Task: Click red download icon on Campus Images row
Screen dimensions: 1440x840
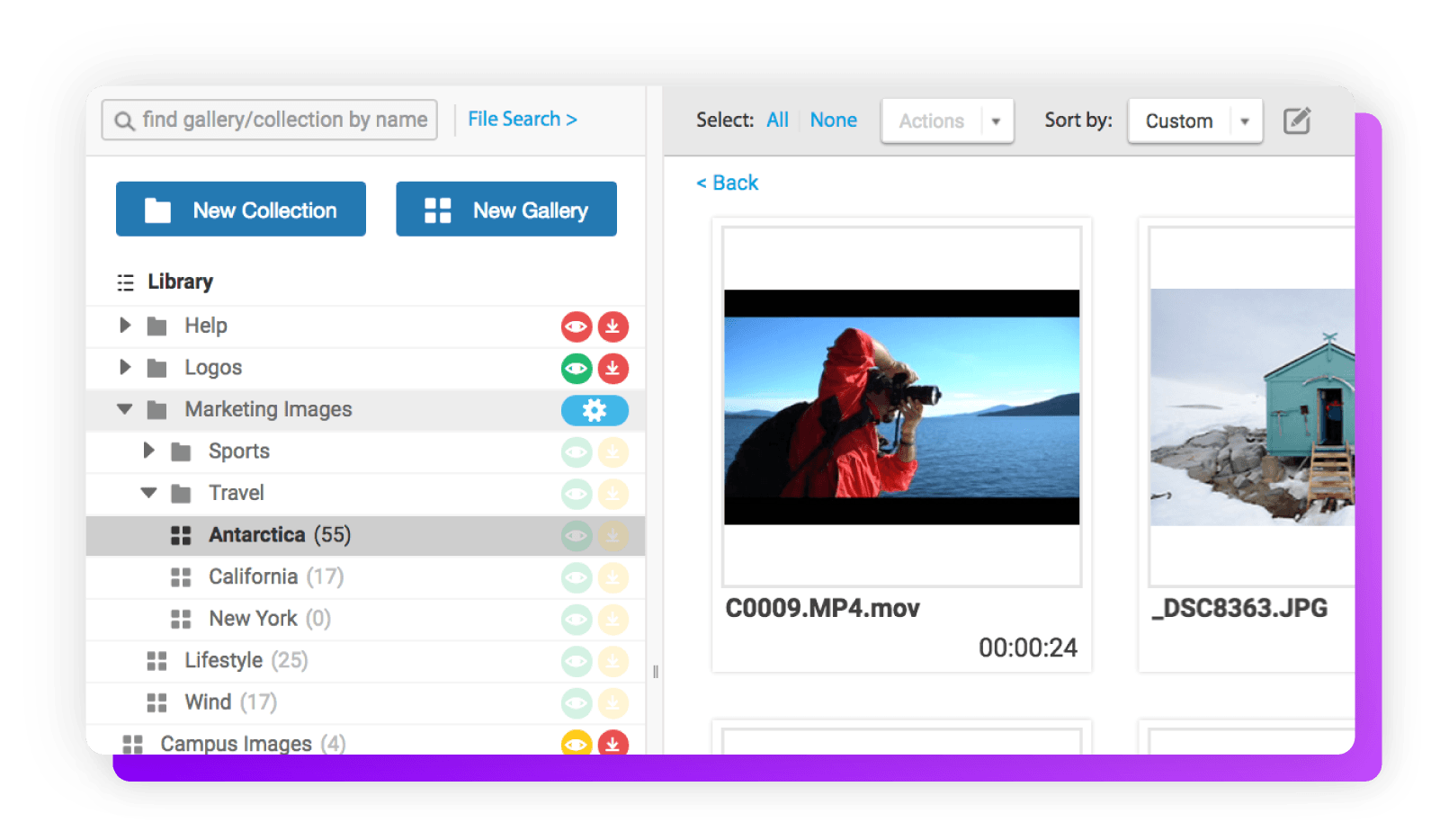Action: [x=613, y=742]
